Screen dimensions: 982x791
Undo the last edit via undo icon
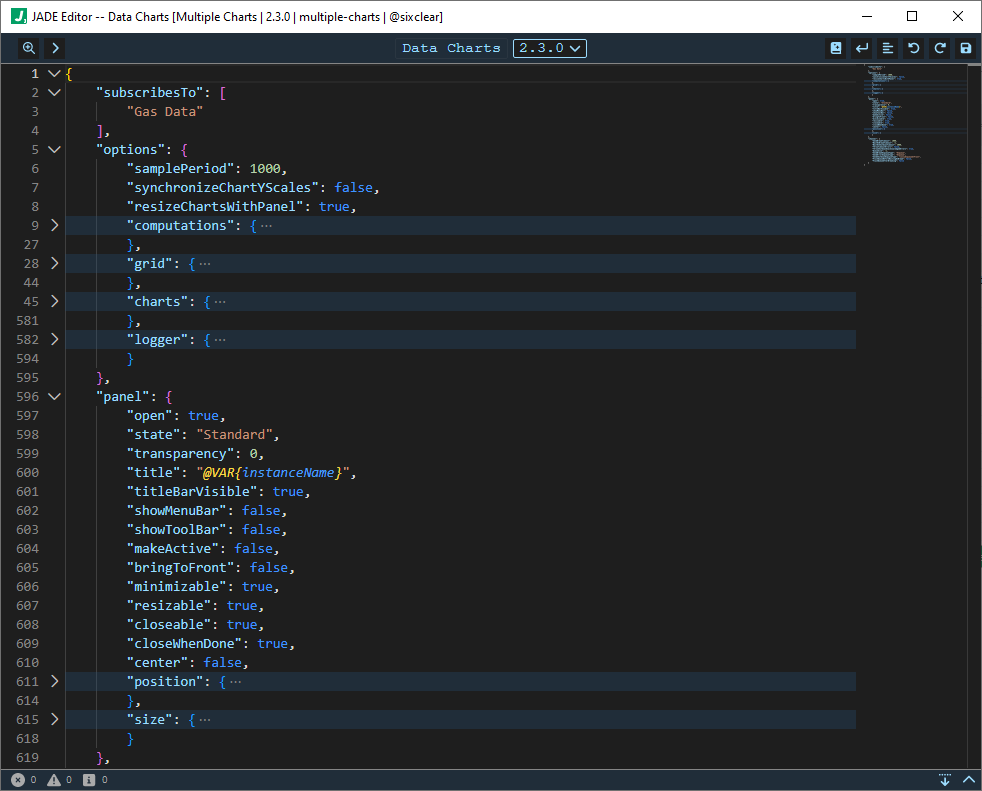(x=913, y=47)
